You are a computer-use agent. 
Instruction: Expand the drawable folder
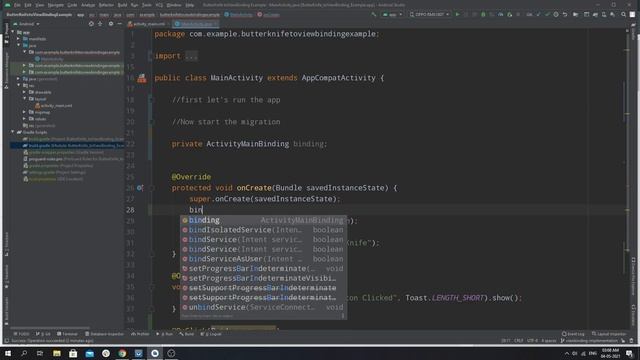click(24, 92)
